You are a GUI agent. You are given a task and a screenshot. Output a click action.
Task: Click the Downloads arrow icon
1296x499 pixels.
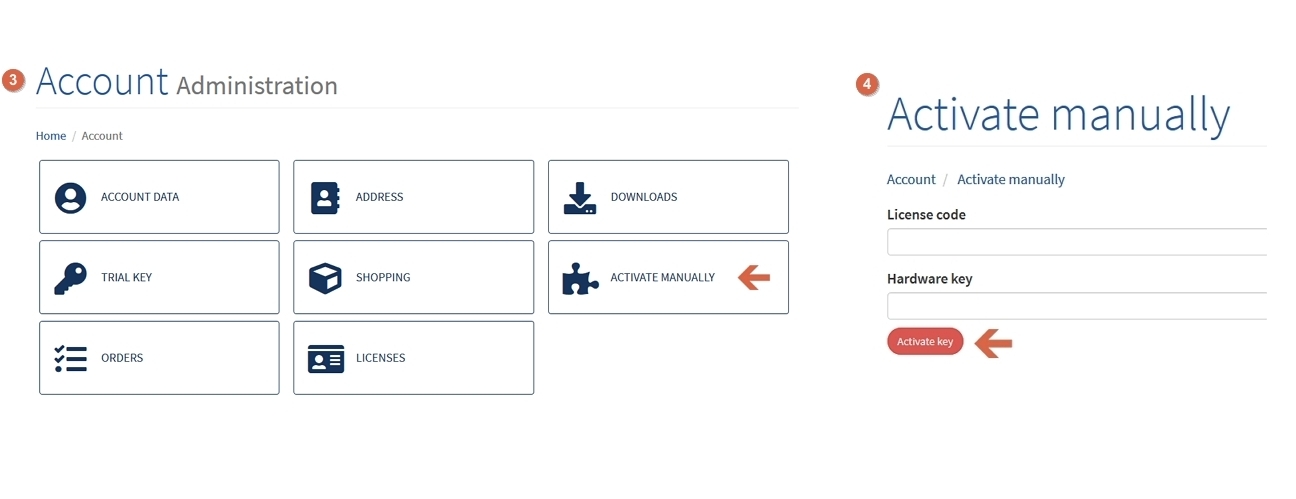click(580, 197)
